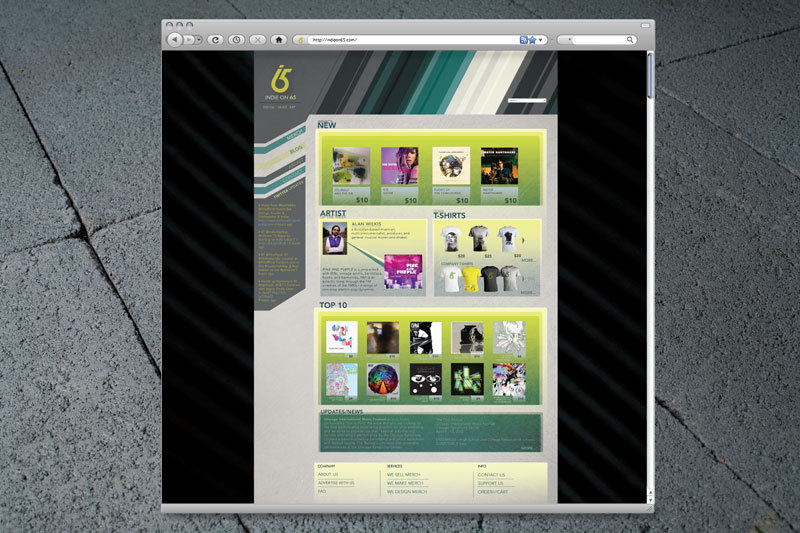Open the ALAN WILKIS artist name link
The width and height of the screenshot is (800, 533).
366,224
